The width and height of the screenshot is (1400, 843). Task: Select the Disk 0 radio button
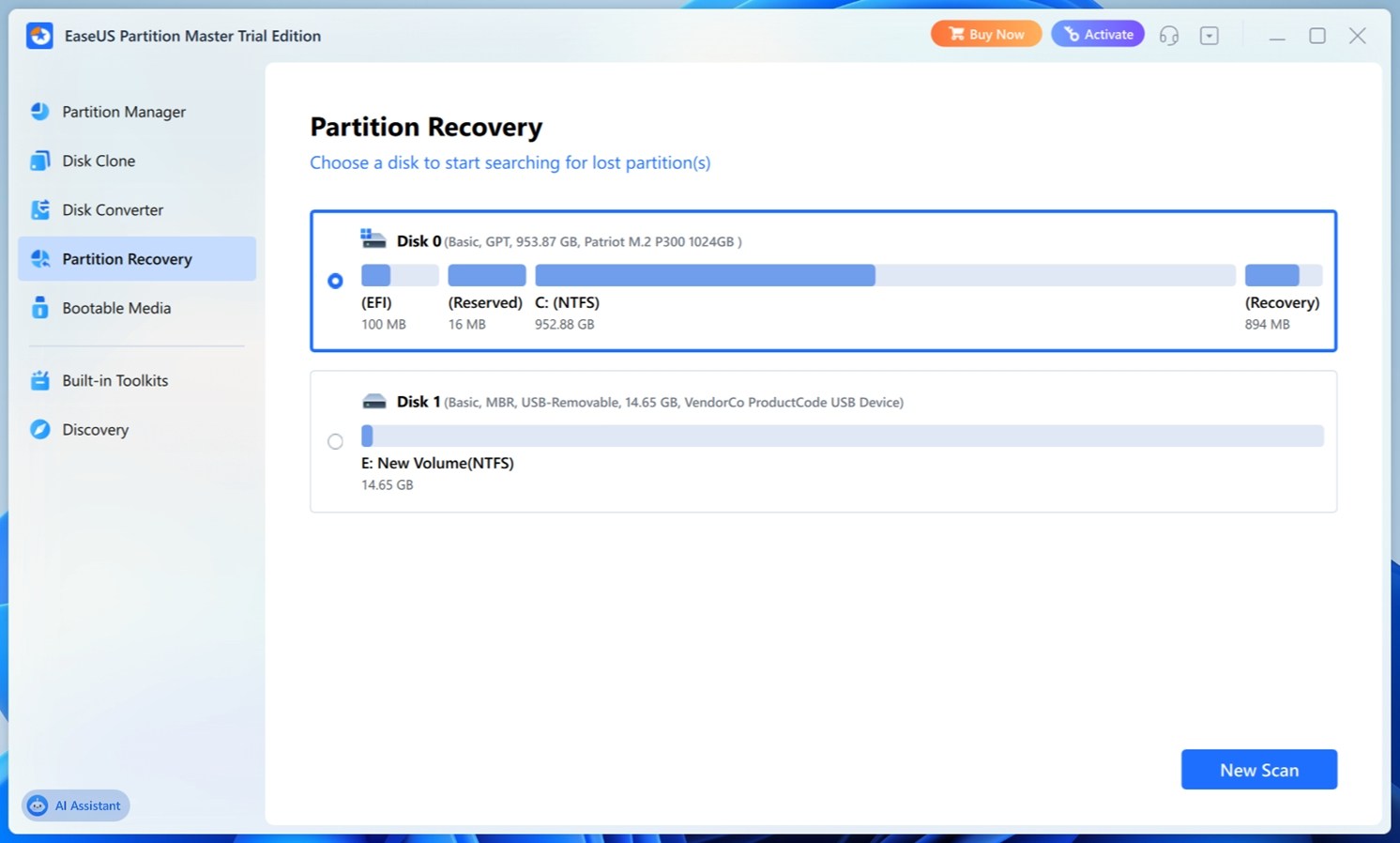pyautogui.click(x=335, y=280)
